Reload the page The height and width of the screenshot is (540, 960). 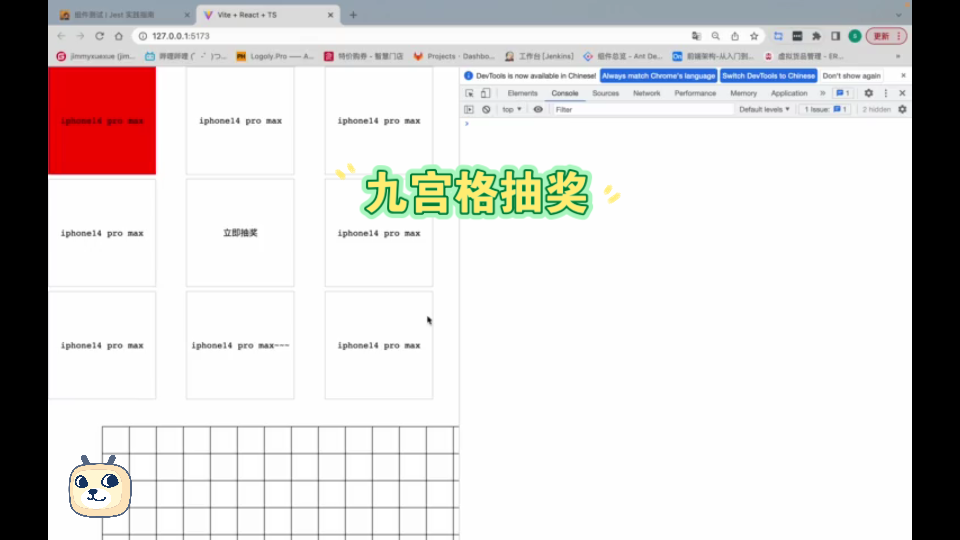click(99, 36)
